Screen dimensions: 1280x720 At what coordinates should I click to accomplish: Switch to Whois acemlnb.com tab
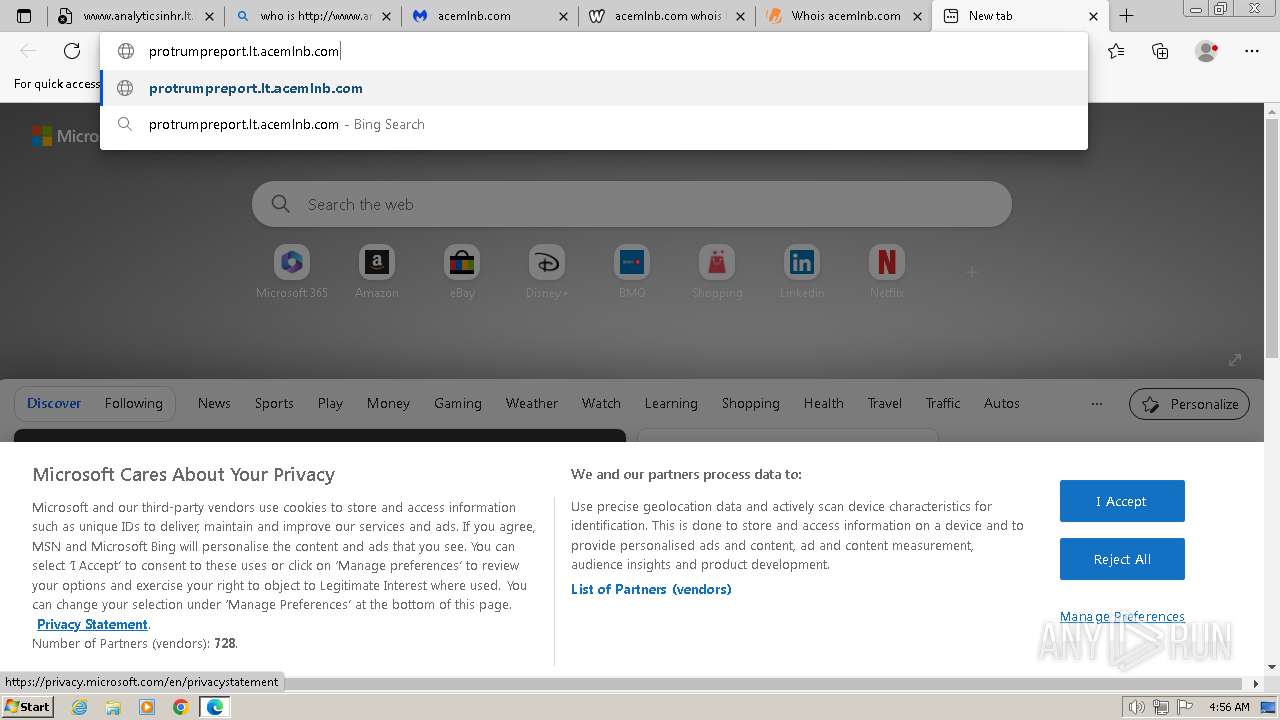pyautogui.click(x=843, y=16)
